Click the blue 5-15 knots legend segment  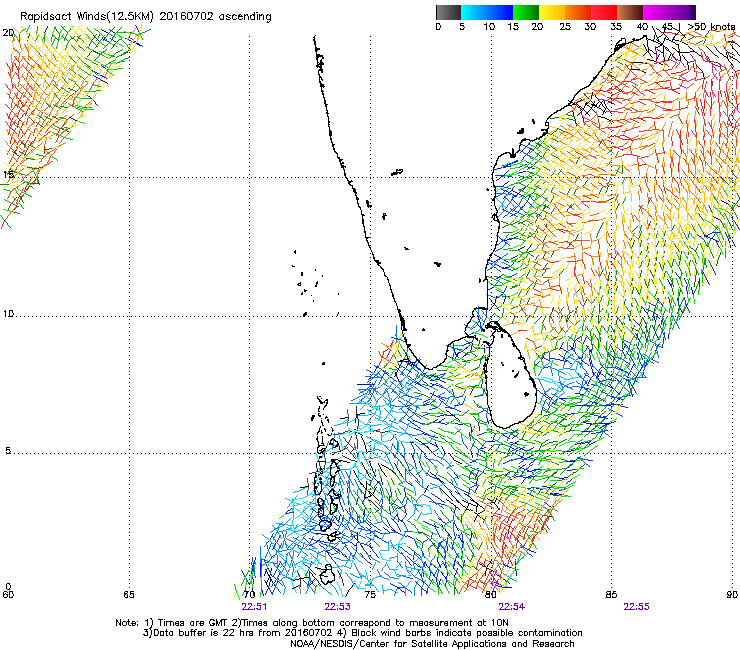coord(487,12)
